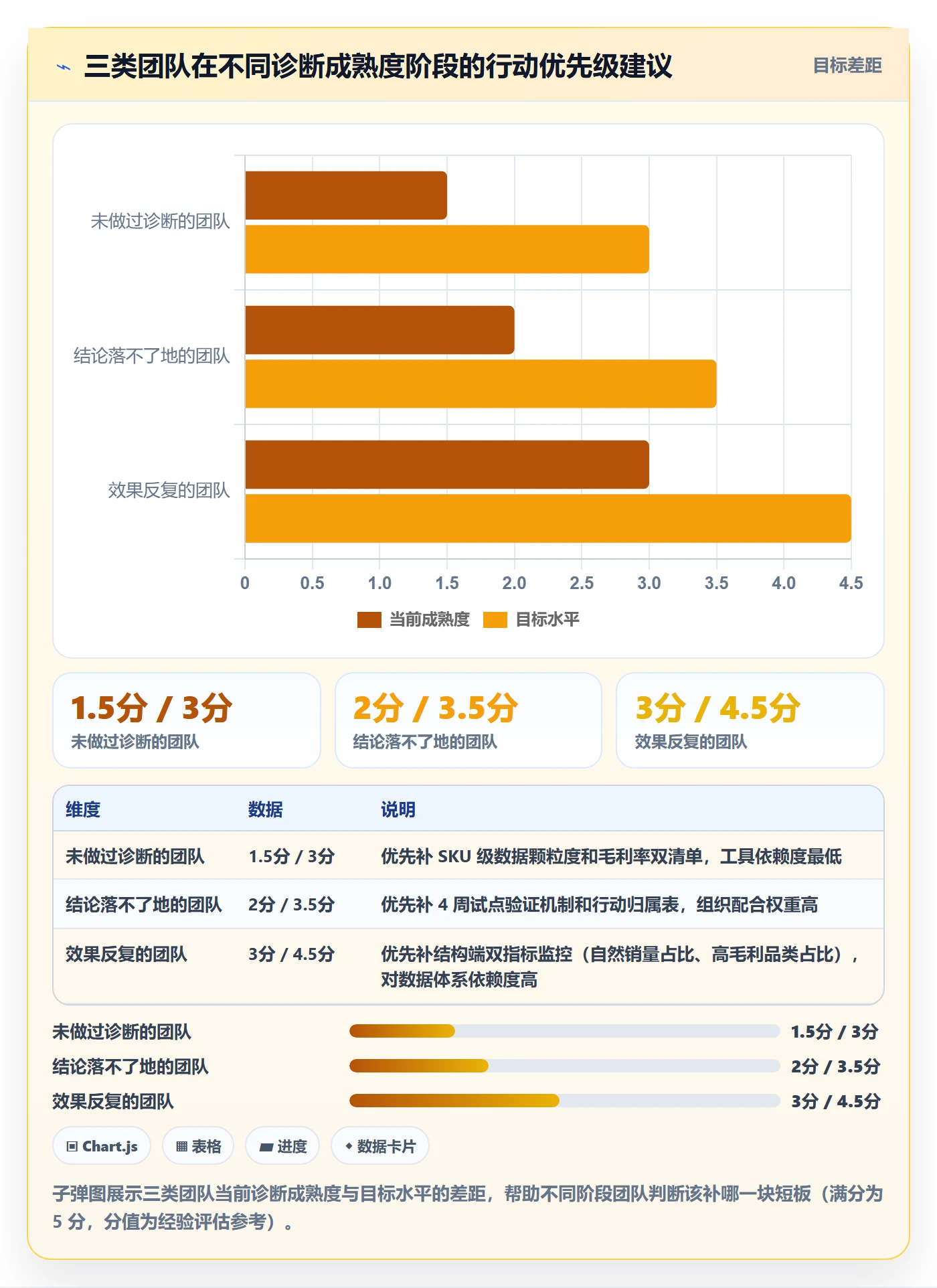This screenshot has height=1288, width=937.
Task: Select the 表格 tag chip
Action: click(x=198, y=1146)
